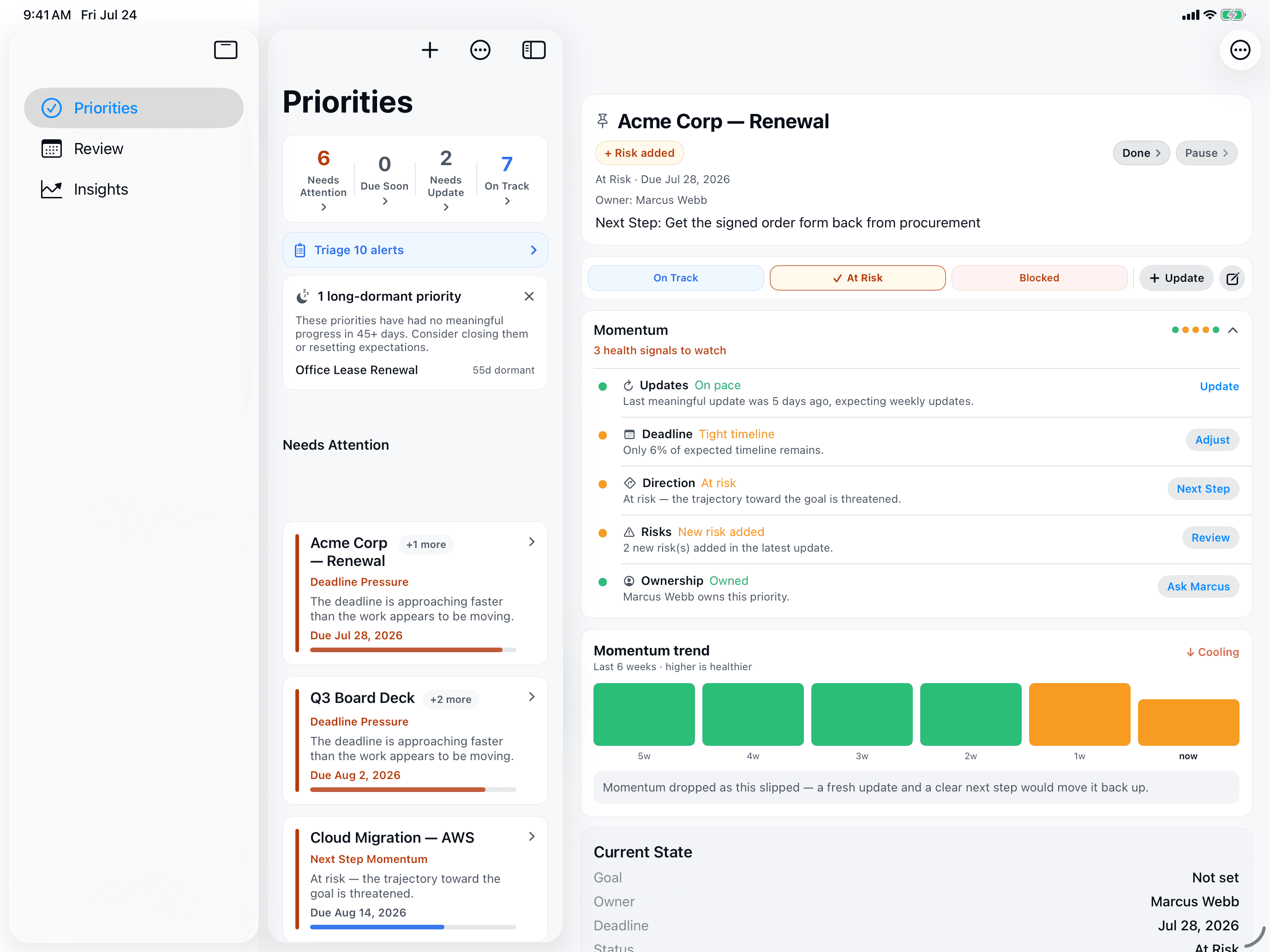Click the + Risk added badge
Viewport: 1270px width, 952px height.
coord(640,153)
